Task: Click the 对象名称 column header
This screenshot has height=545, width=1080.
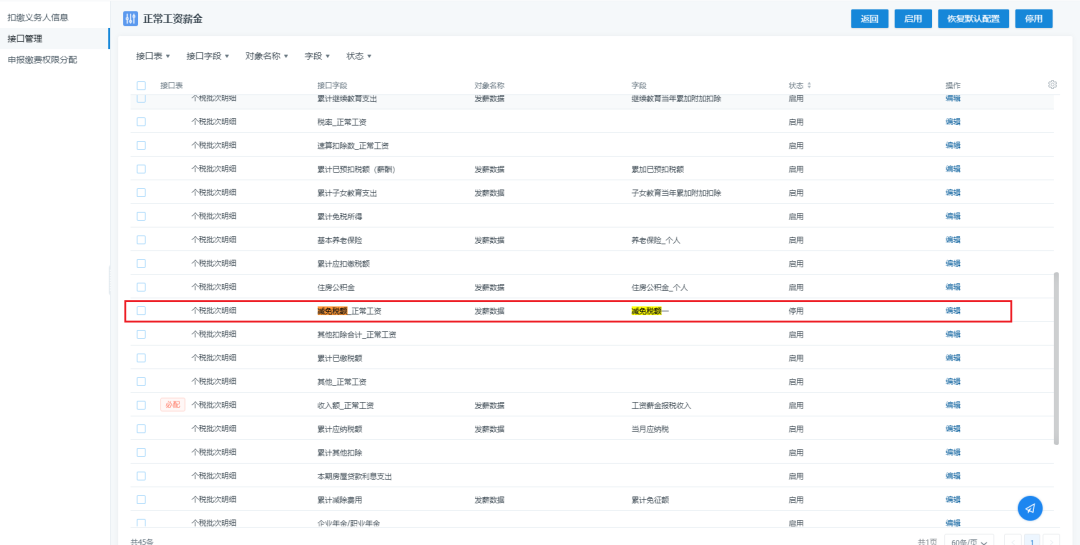Action: (489, 85)
